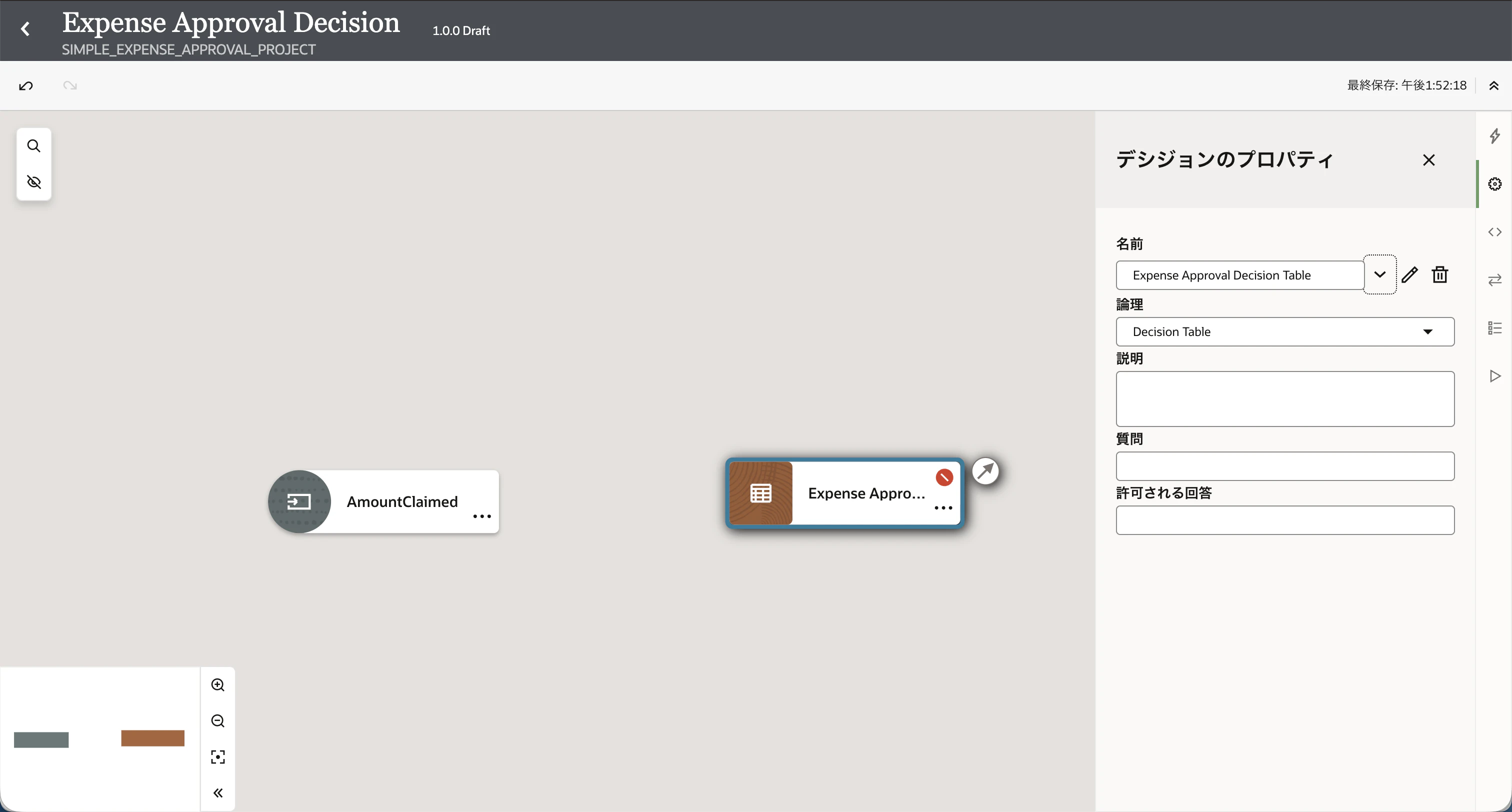Open the code brackets side panel
This screenshot has width=1512, height=812.
(1494, 232)
